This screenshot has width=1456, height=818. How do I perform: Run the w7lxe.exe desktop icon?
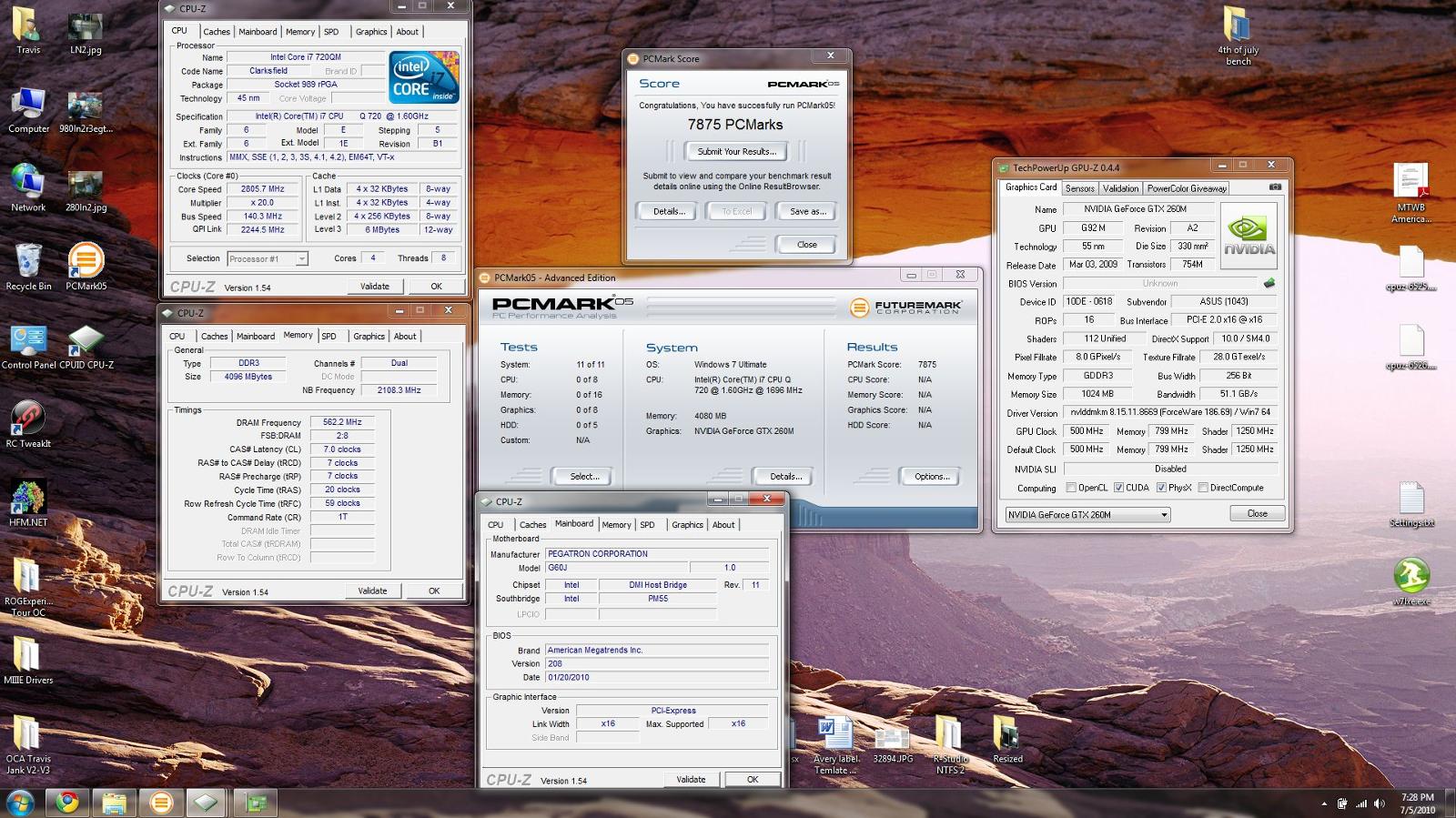[x=1411, y=581]
